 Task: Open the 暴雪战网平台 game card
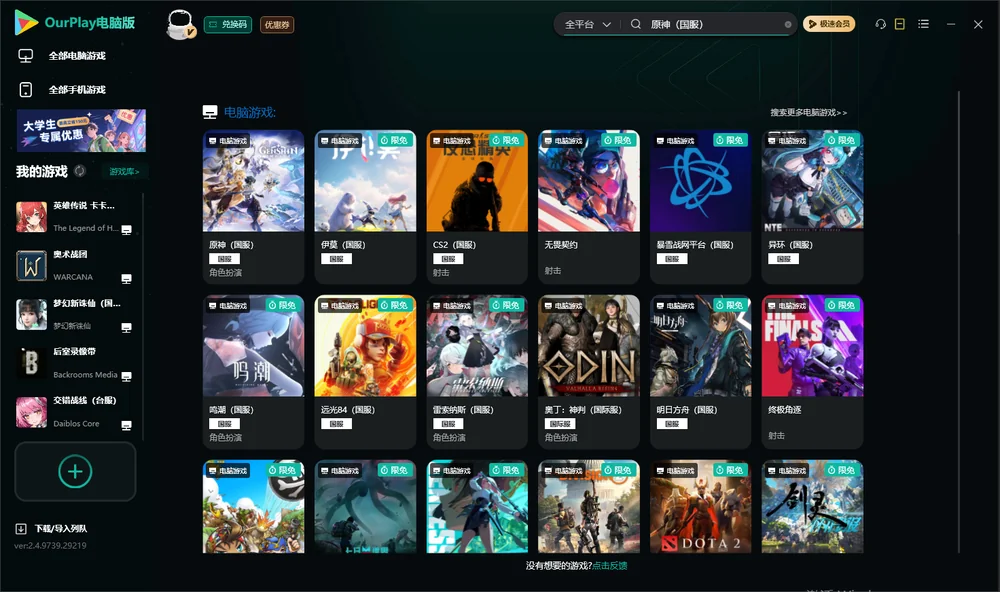coord(700,207)
